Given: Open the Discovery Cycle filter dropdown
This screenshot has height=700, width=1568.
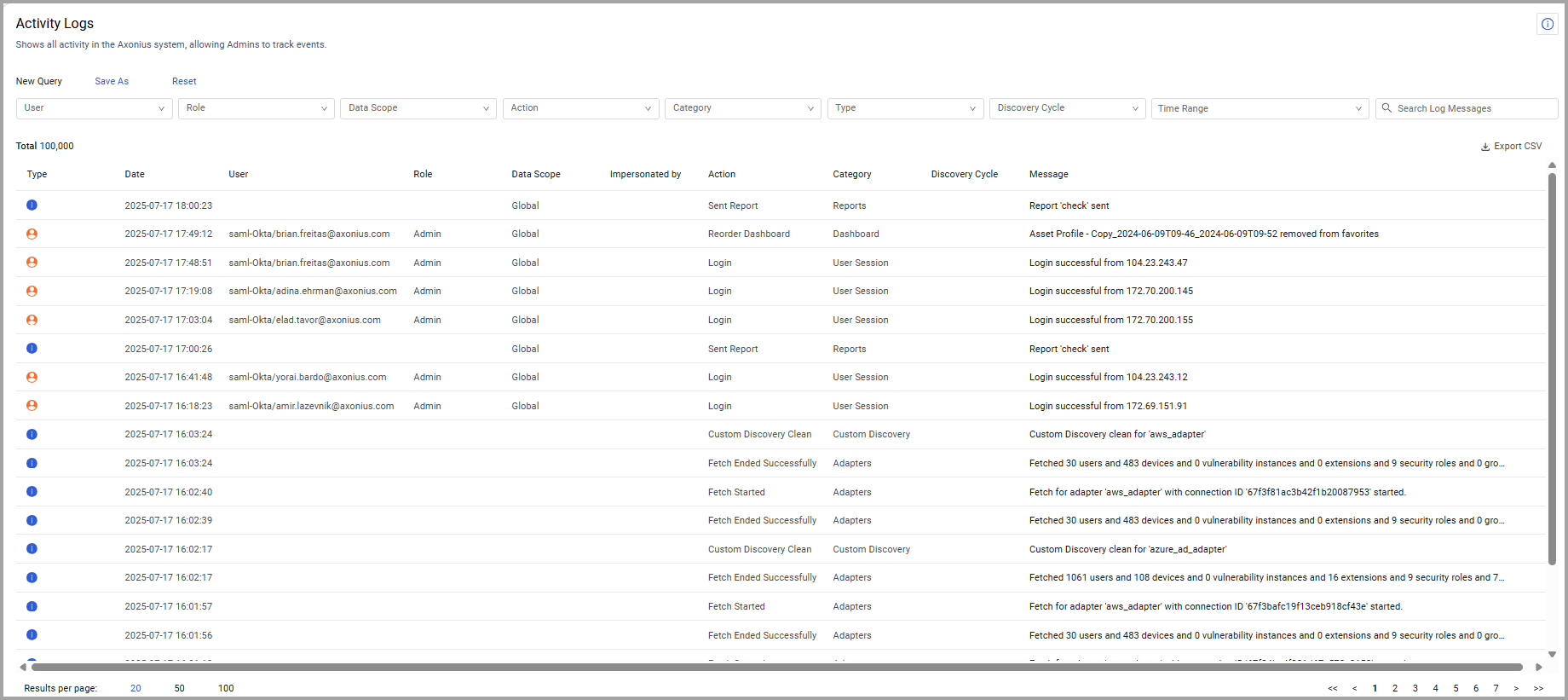Looking at the screenshot, I should pos(1067,108).
